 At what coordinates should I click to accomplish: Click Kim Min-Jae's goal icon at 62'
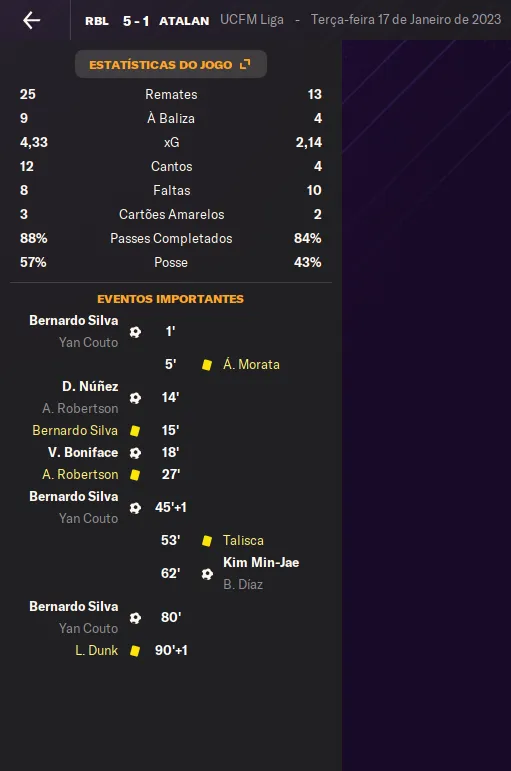(207, 574)
